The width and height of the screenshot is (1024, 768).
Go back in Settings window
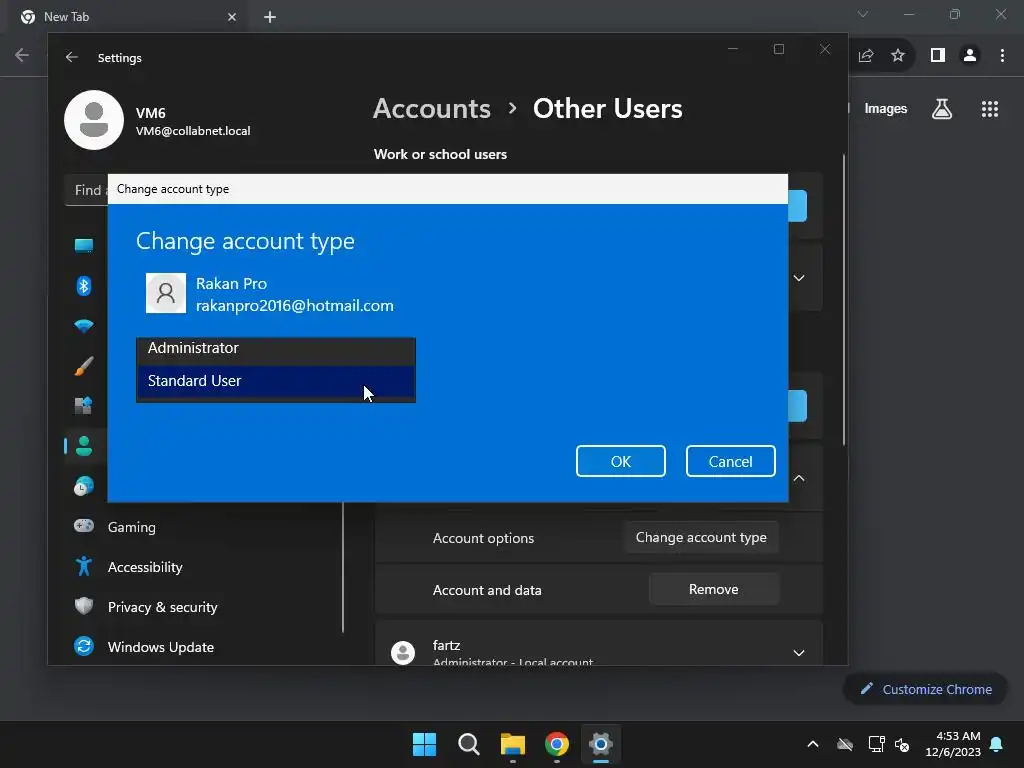(72, 57)
